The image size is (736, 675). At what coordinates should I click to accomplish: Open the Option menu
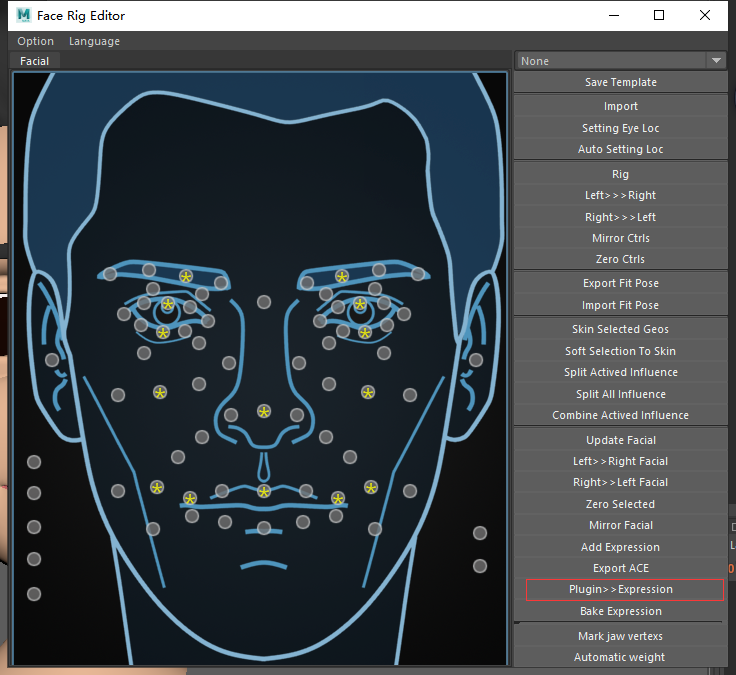pyautogui.click(x=35, y=41)
